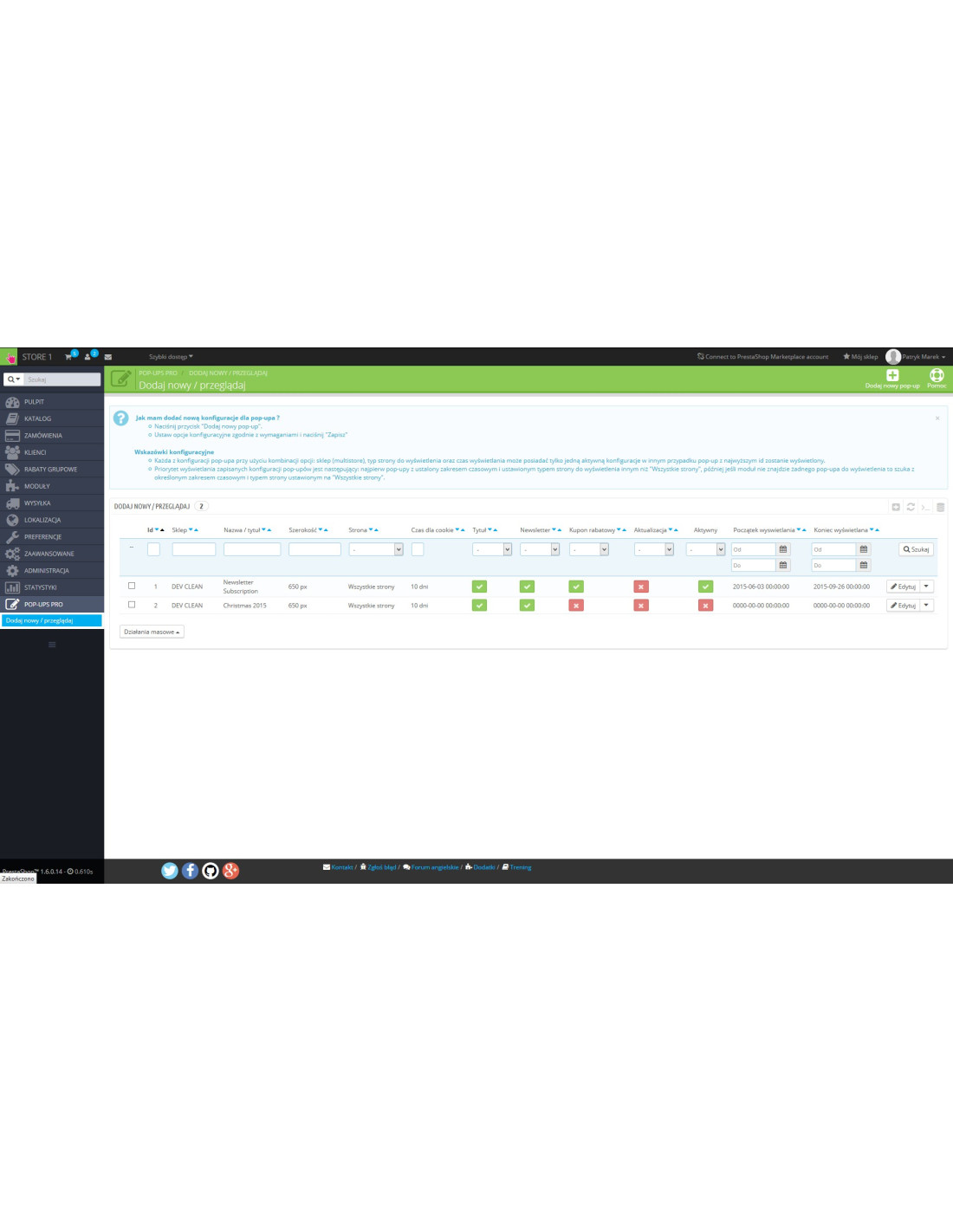
Task: Check the Newsletter Subscription row checkbox
Action: pos(132,586)
